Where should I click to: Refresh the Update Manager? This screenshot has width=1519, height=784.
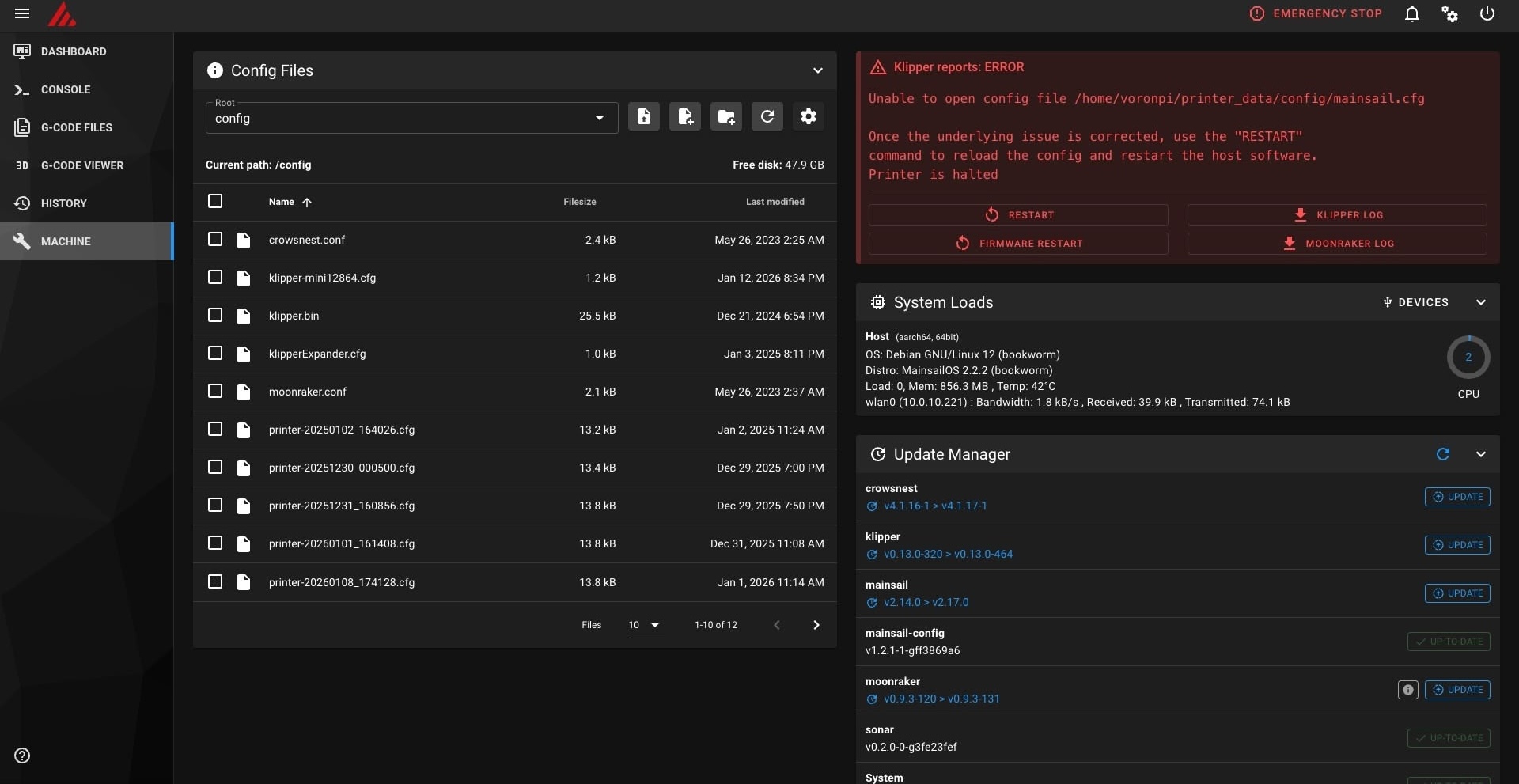pos(1443,454)
